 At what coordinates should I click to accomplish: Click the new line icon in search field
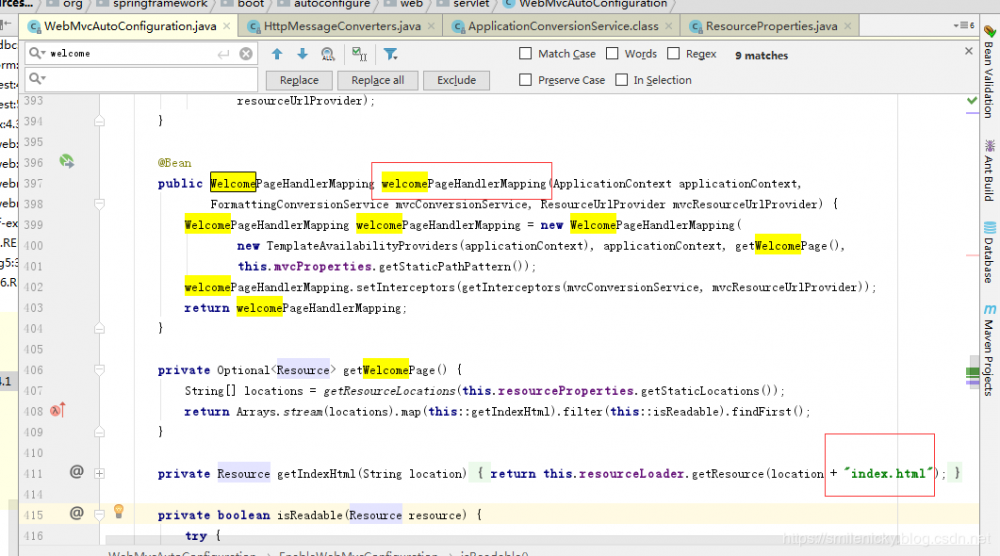coord(223,54)
